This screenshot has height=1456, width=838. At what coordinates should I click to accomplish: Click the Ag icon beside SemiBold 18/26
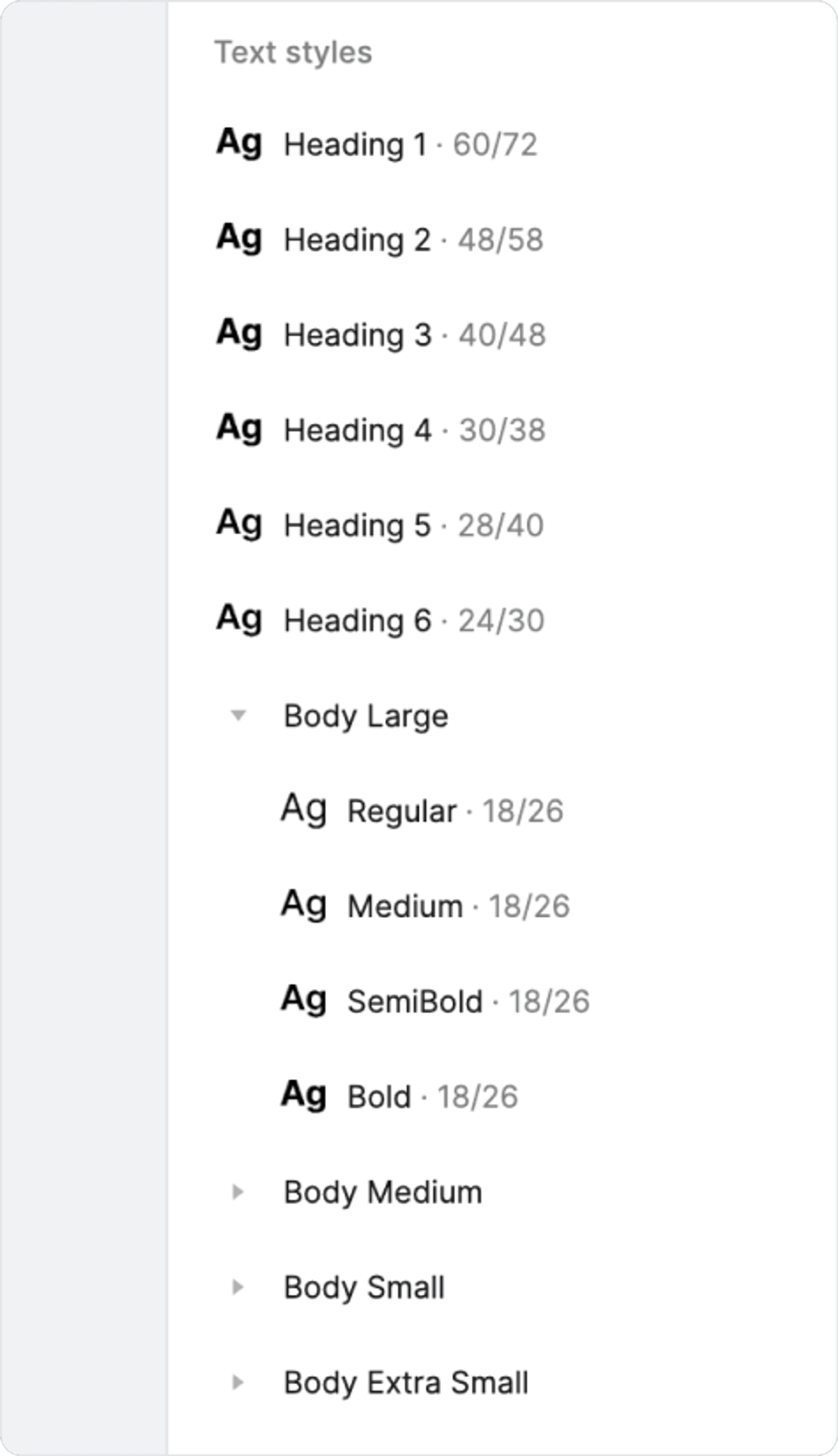click(304, 1000)
